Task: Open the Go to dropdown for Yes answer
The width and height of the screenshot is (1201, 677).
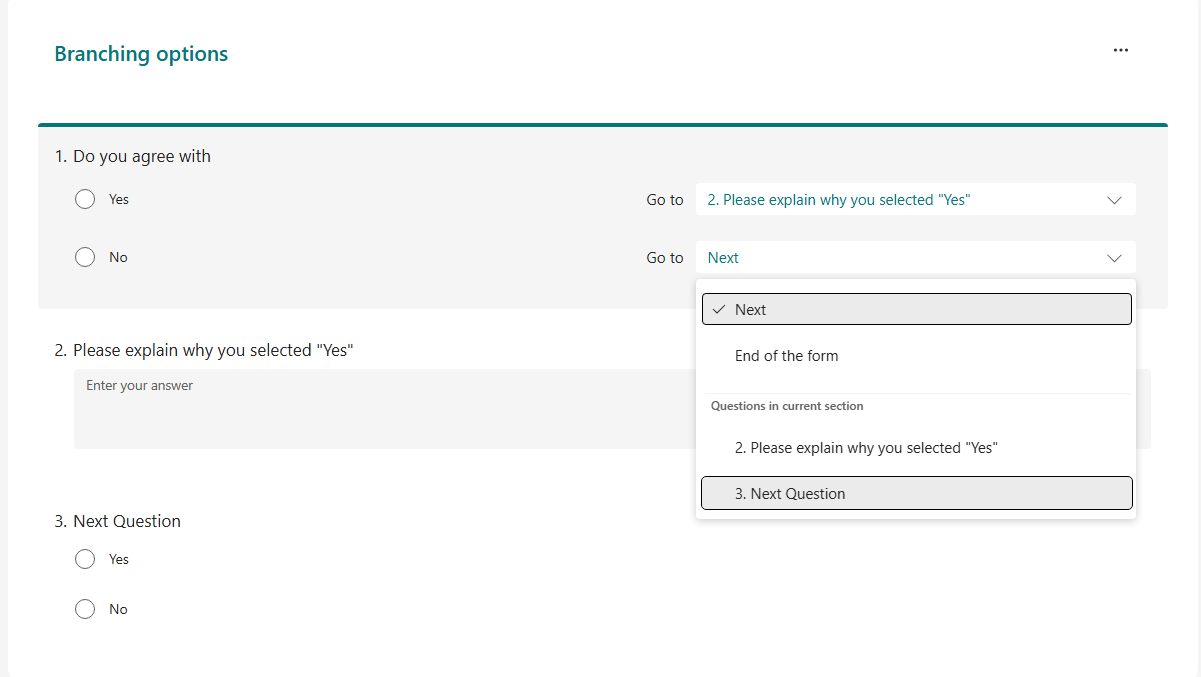Action: coord(916,200)
